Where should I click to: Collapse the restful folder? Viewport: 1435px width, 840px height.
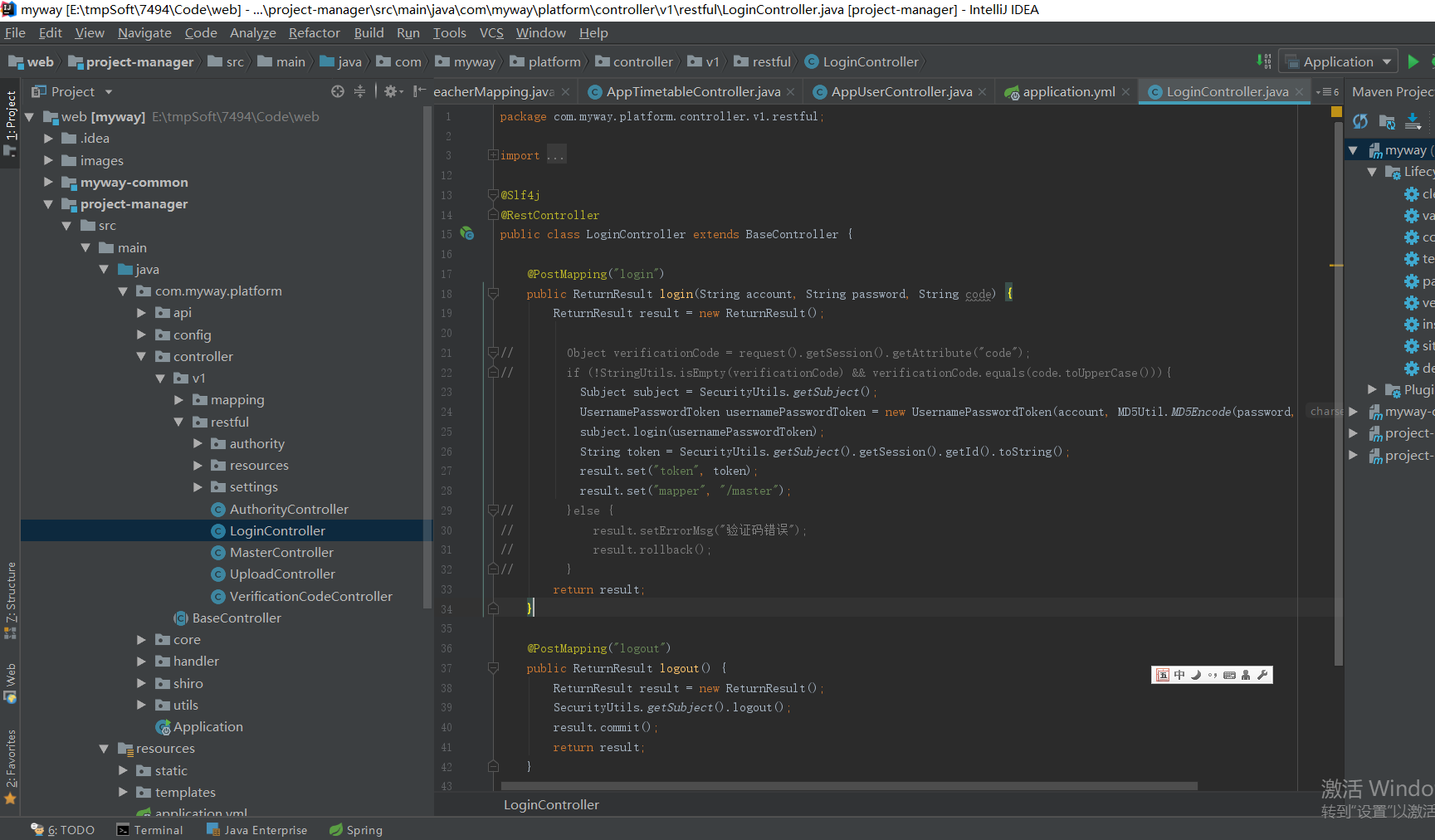[x=178, y=422]
